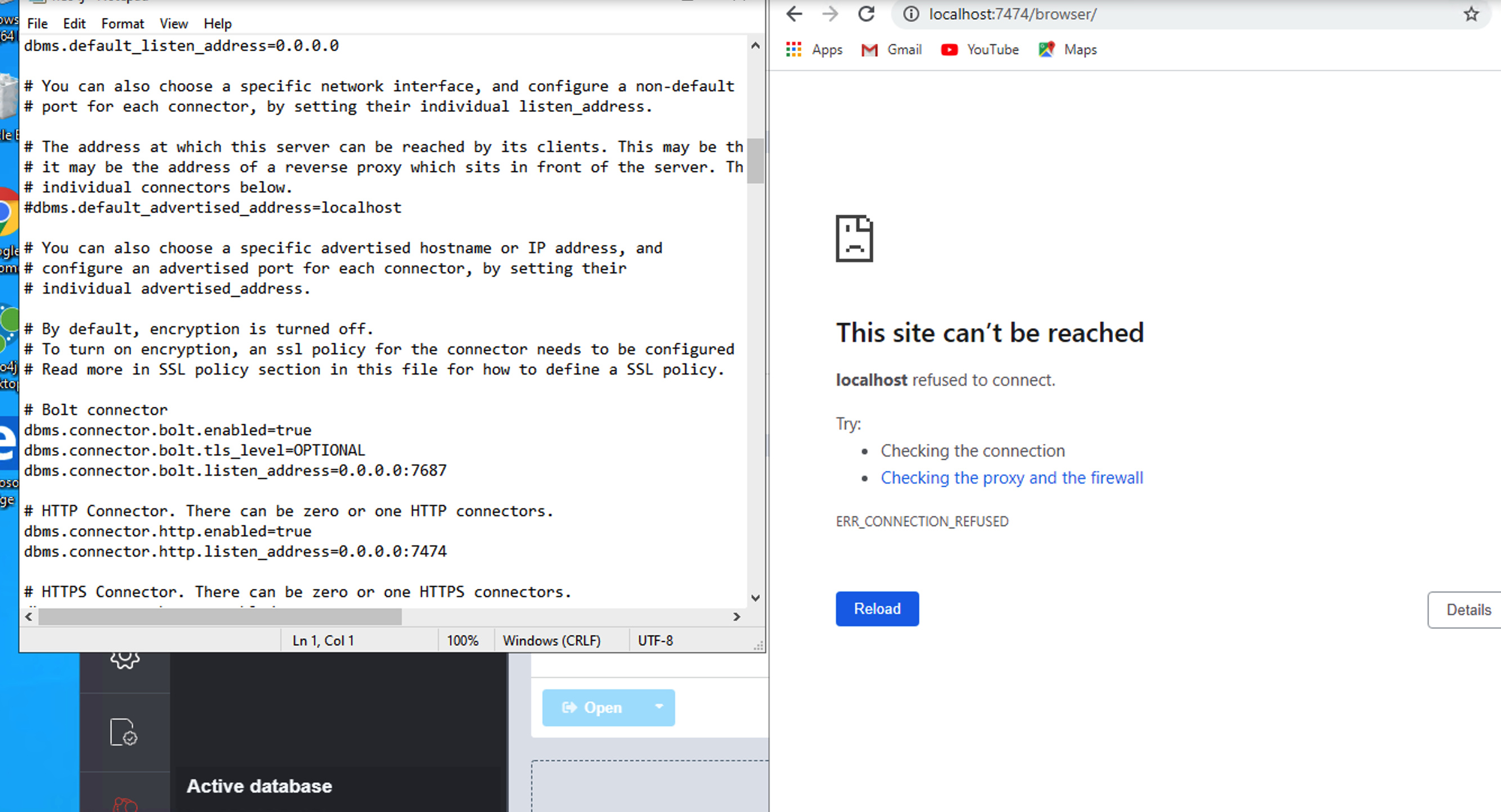Click the Neo4j Desktop settings gear icon
The width and height of the screenshot is (1501, 812).
click(125, 660)
